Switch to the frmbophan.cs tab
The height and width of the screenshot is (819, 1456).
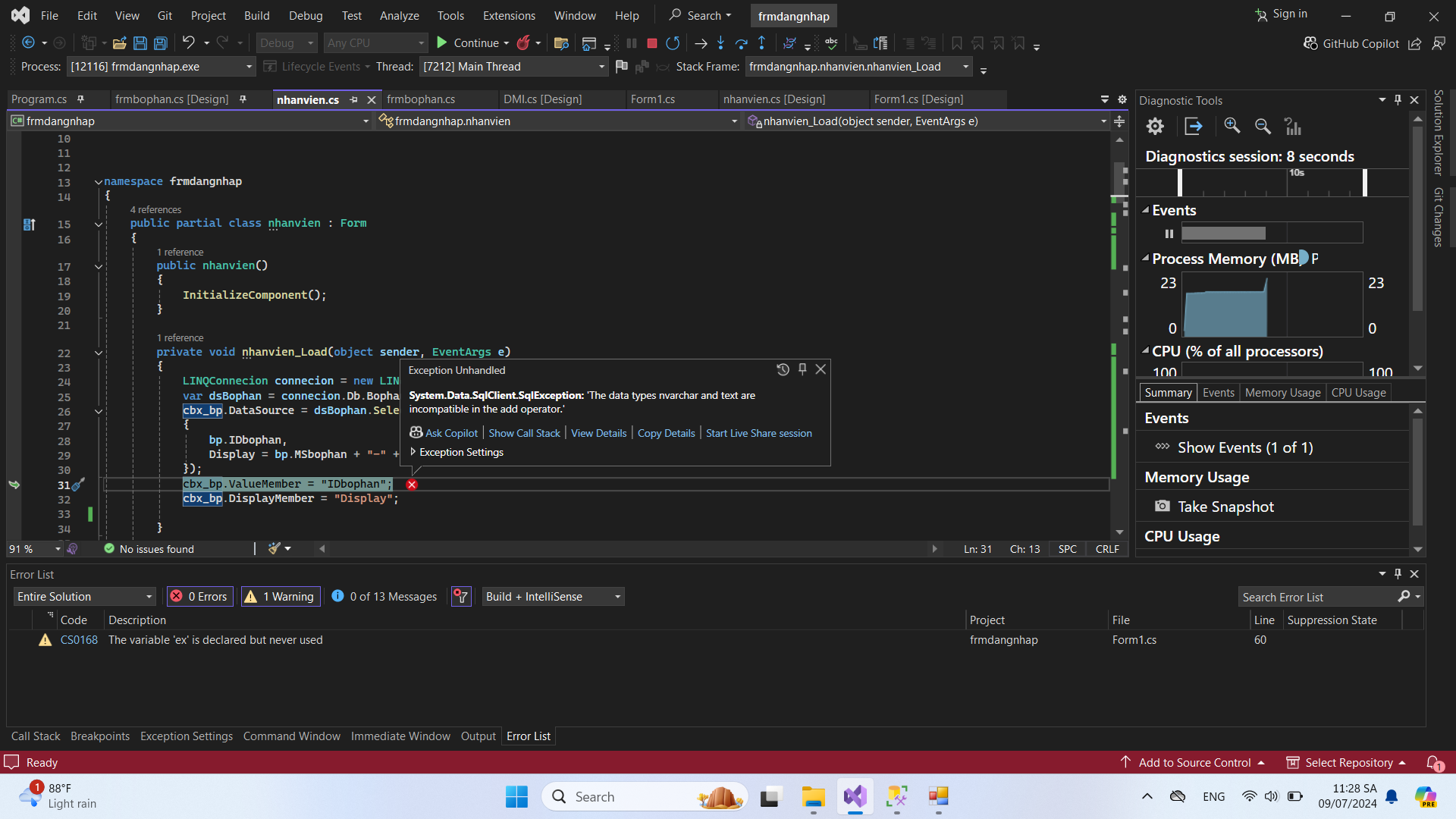pos(421,99)
